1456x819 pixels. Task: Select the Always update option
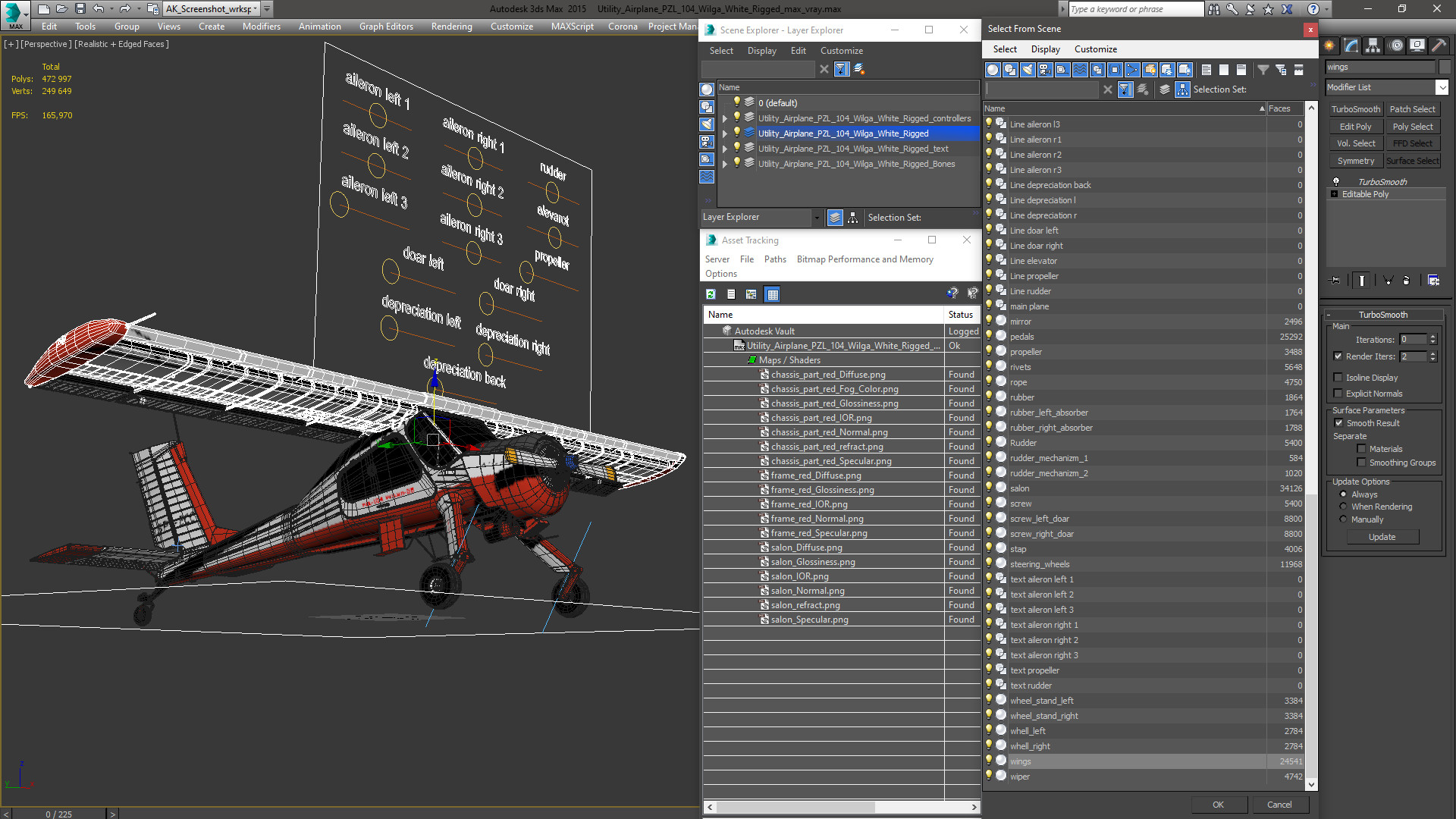click(1343, 494)
